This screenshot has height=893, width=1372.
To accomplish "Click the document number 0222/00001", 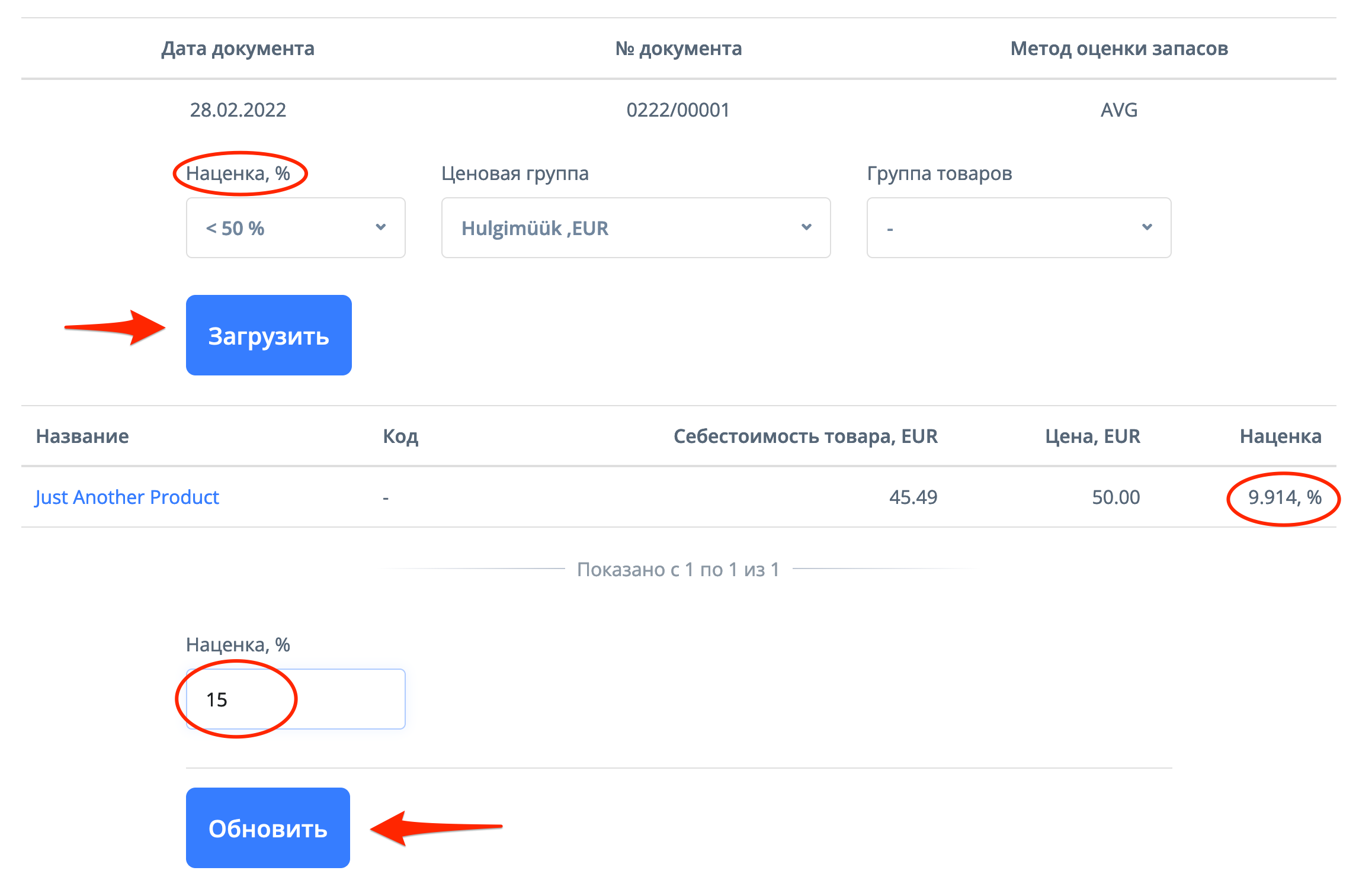I will pos(678,110).
